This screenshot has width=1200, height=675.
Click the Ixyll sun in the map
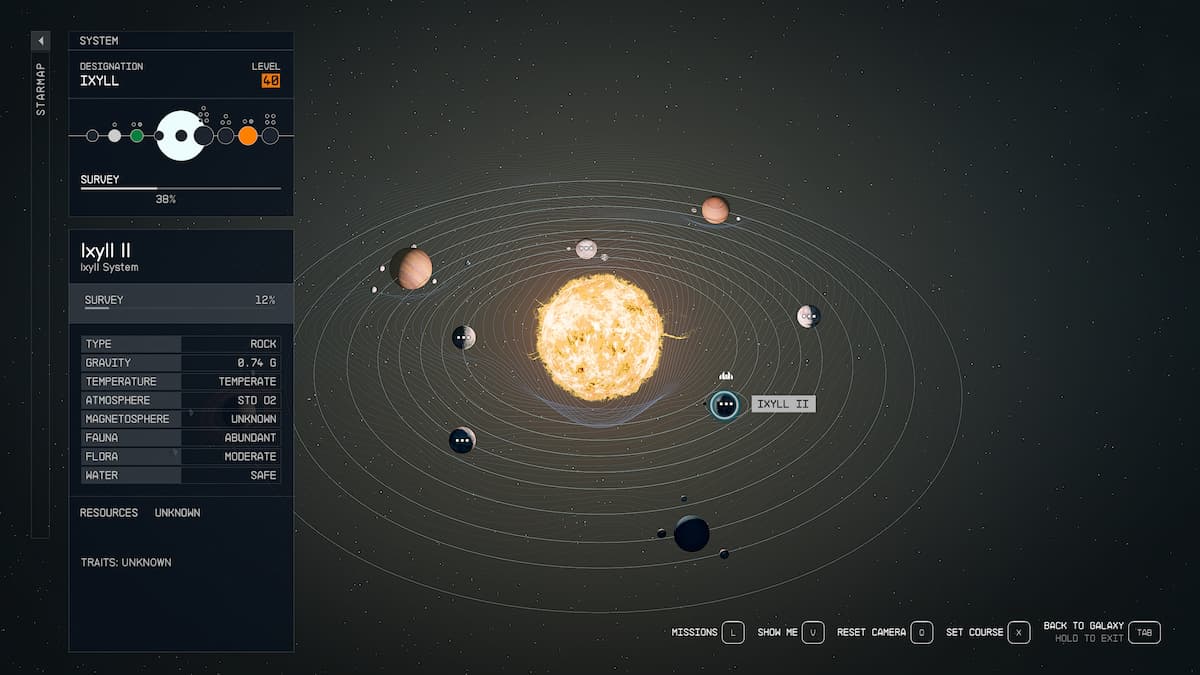(x=599, y=337)
